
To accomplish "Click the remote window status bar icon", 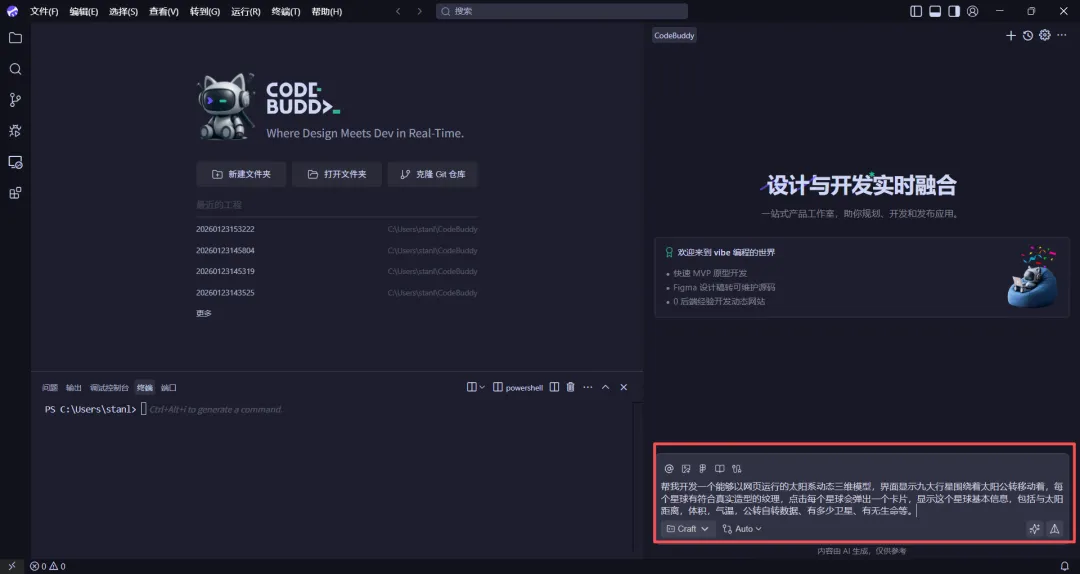I will point(12,566).
